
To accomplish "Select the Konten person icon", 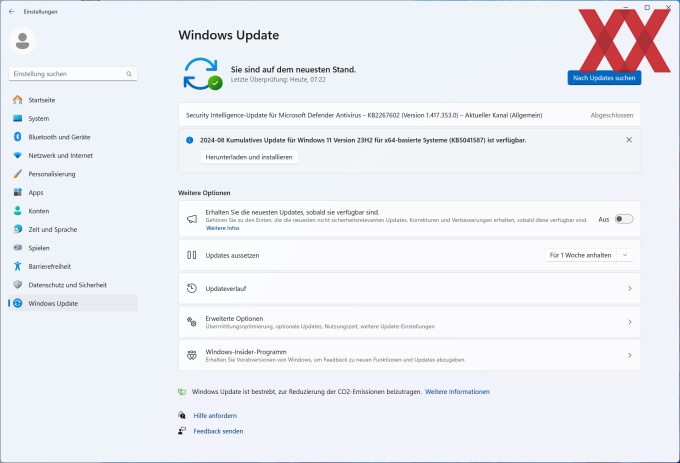I will pyautogui.click(x=17, y=211).
